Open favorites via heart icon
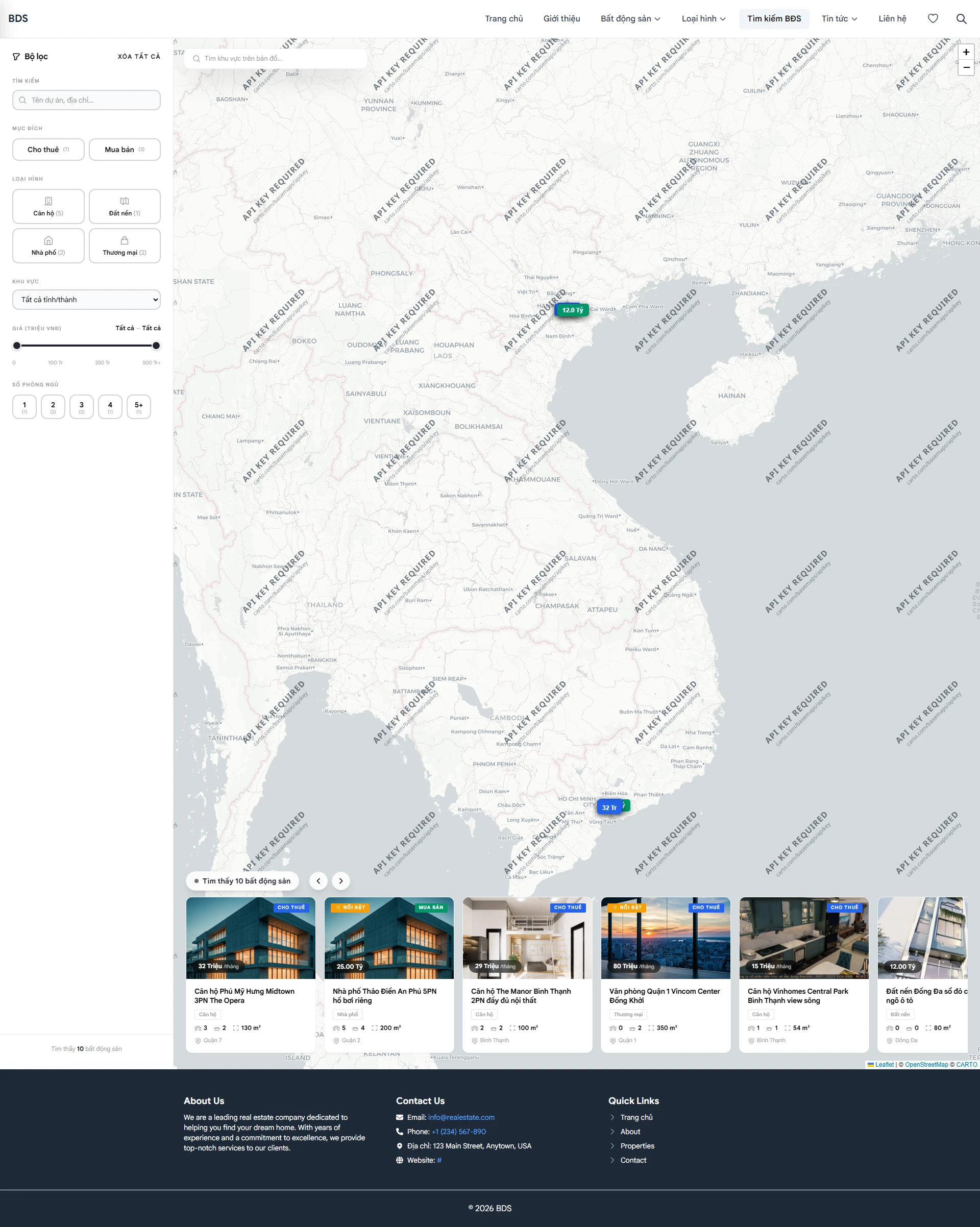The width and height of the screenshot is (980, 1227). point(933,19)
